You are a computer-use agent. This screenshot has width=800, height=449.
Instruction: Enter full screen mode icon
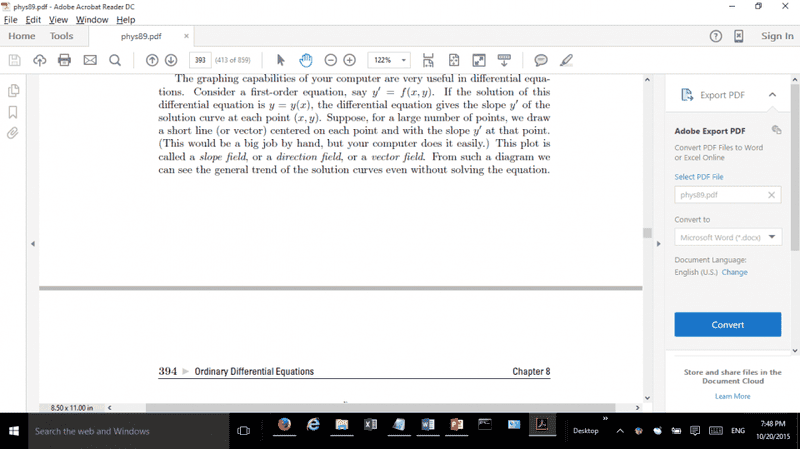tap(479, 60)
